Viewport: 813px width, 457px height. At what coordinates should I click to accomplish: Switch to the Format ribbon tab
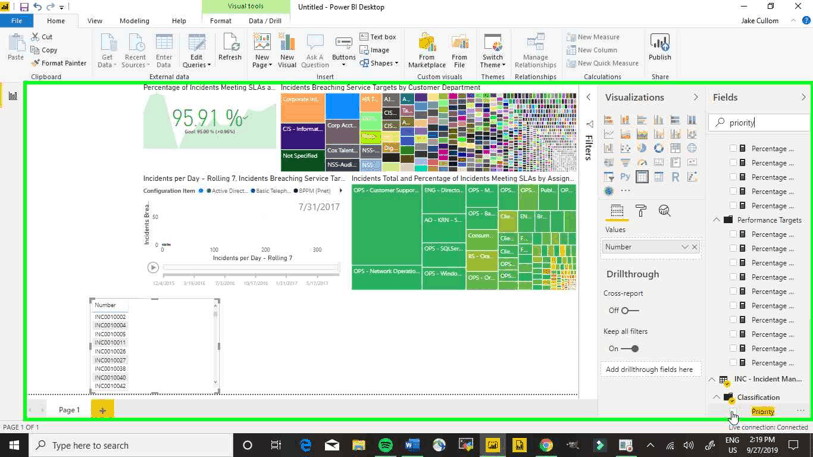220,21
